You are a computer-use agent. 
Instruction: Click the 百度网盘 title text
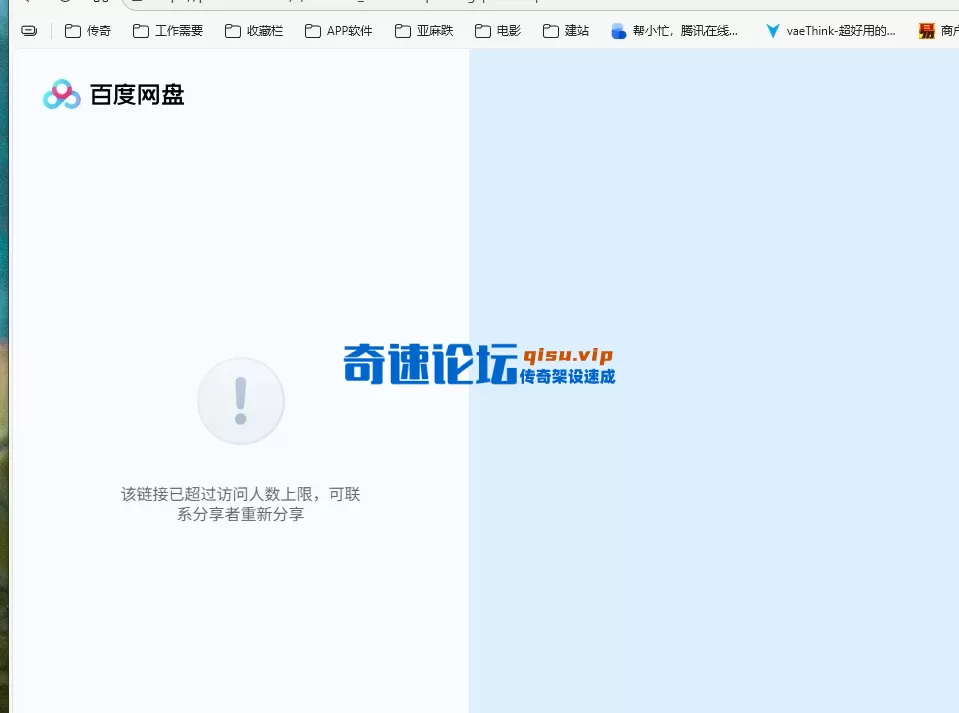click(x=137, y=94)
